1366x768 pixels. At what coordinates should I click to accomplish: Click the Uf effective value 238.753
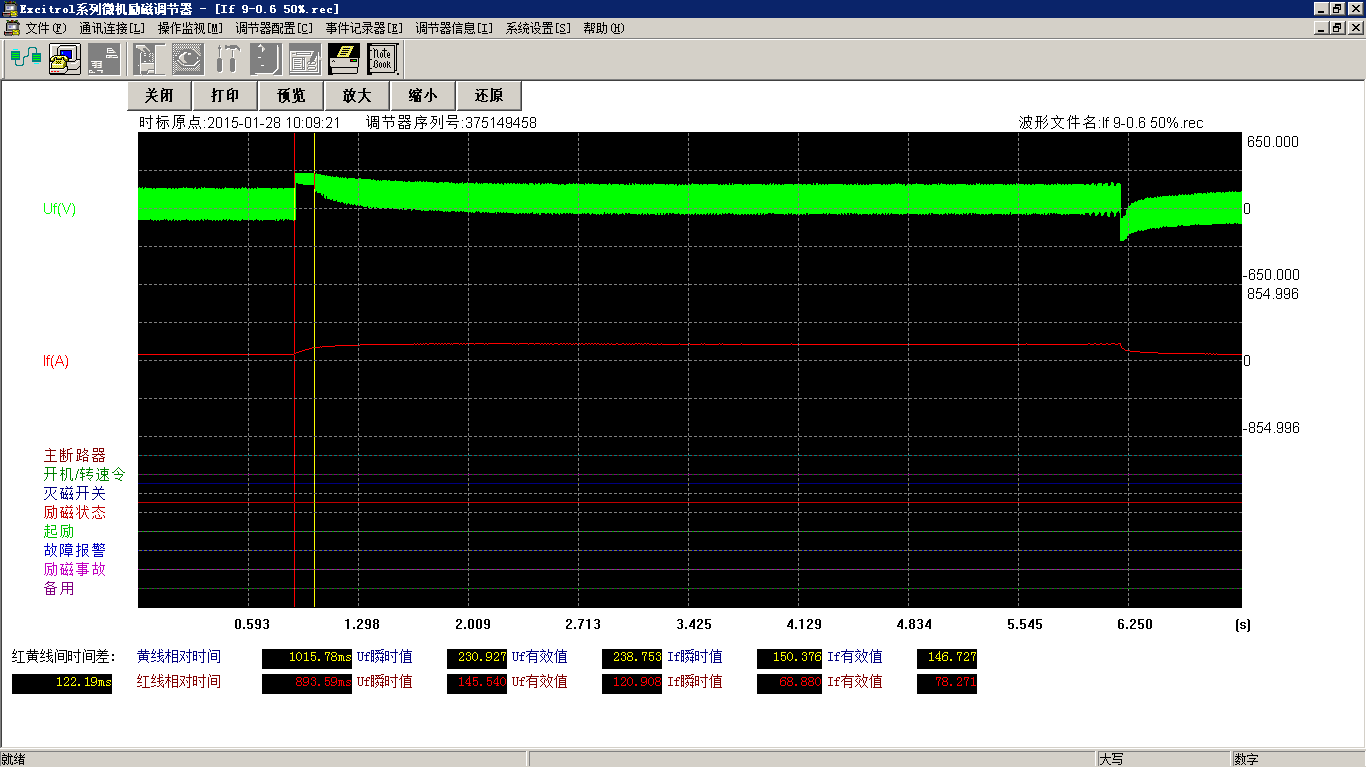(x=632, y=658)
